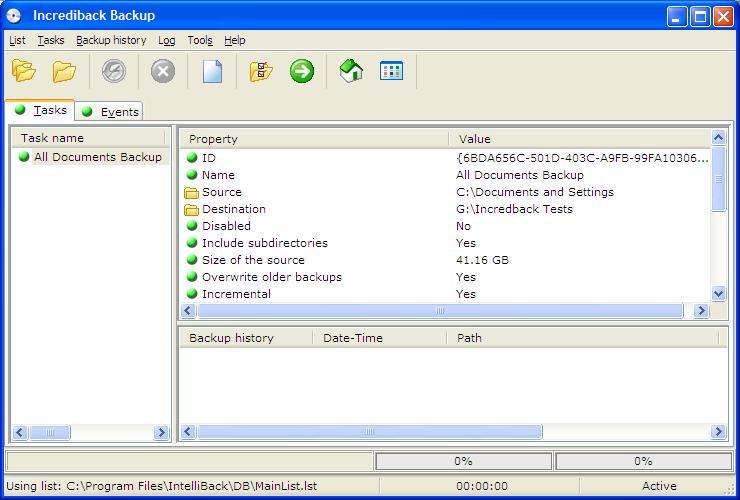This screenshot has width=740, height=500.
Task: Click backup history scroll left arrow
Action: pyautogui.click(x=188, y=431)
